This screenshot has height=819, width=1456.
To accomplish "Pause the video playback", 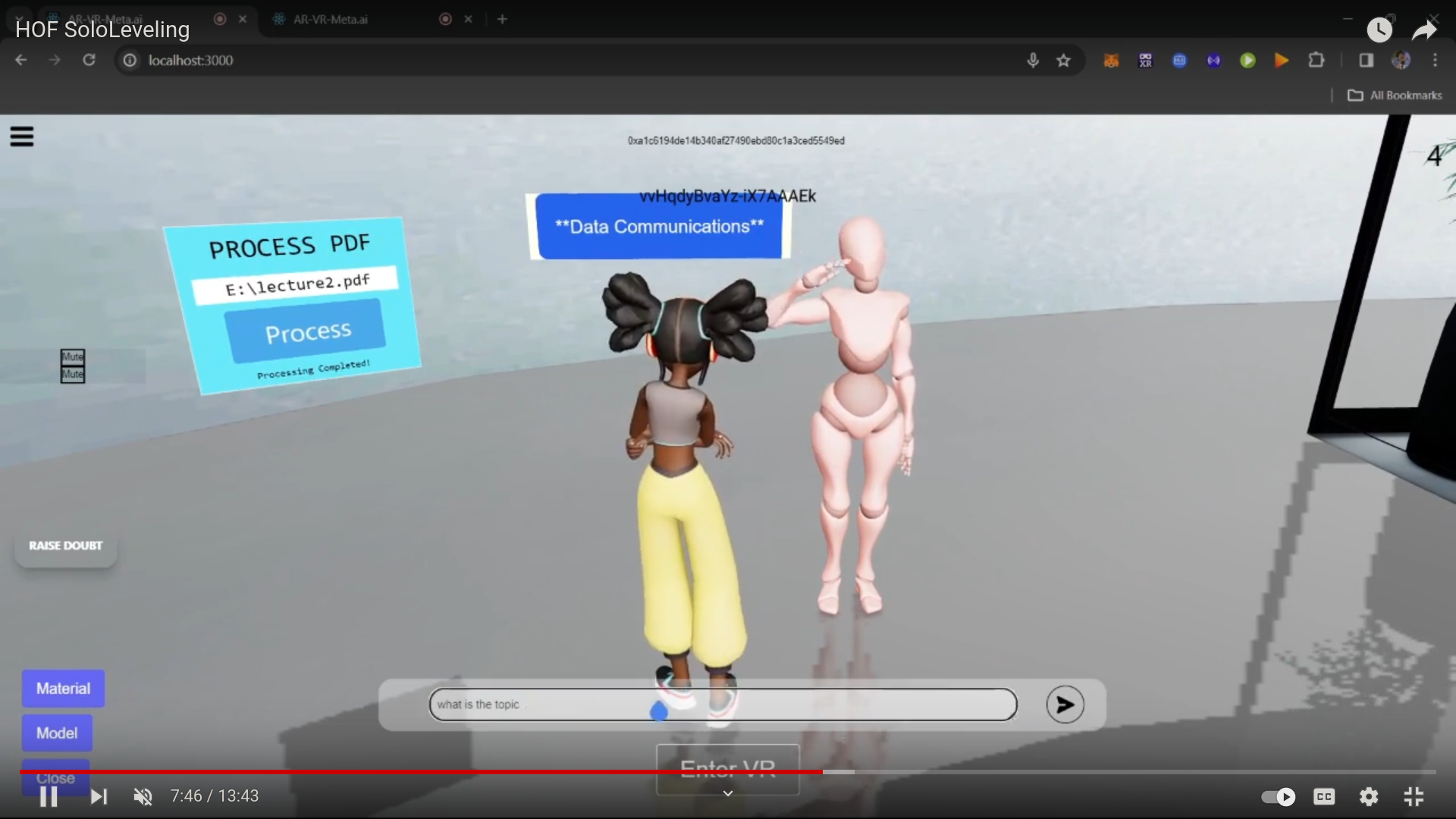I will [x=49, y=796].
